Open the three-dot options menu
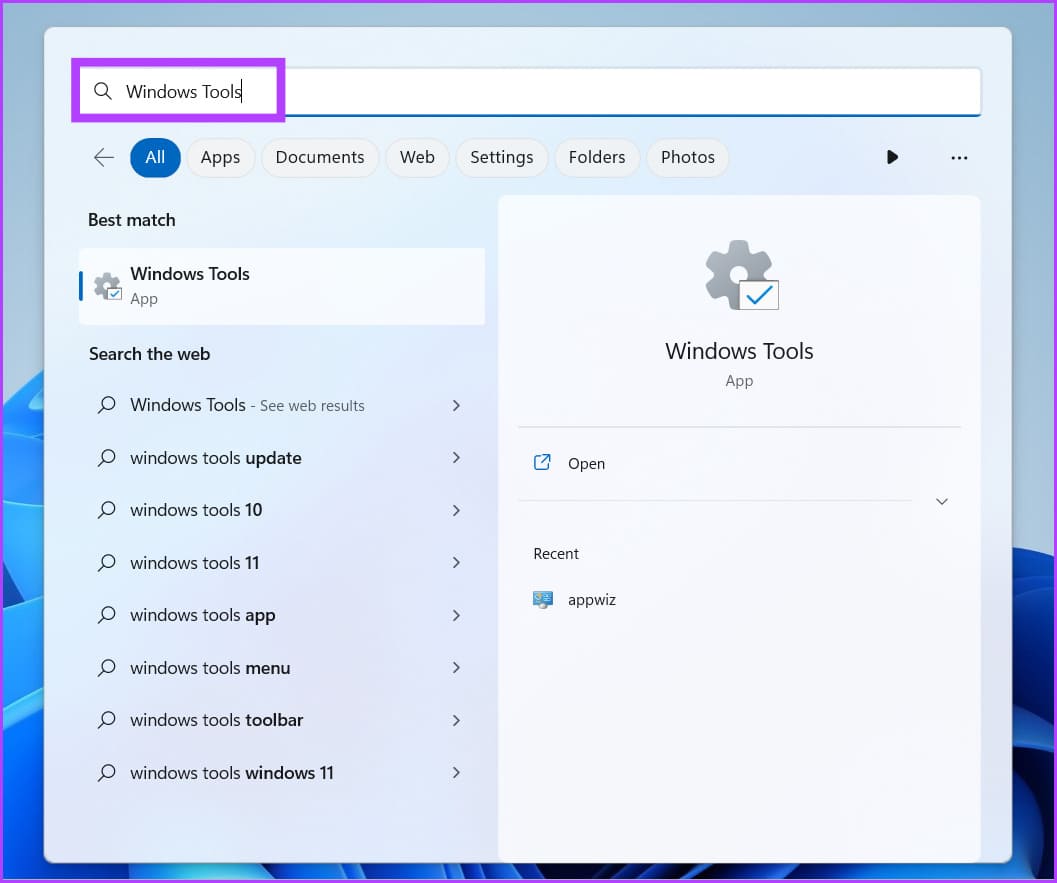1057x883 pixels. click(959, 158)
